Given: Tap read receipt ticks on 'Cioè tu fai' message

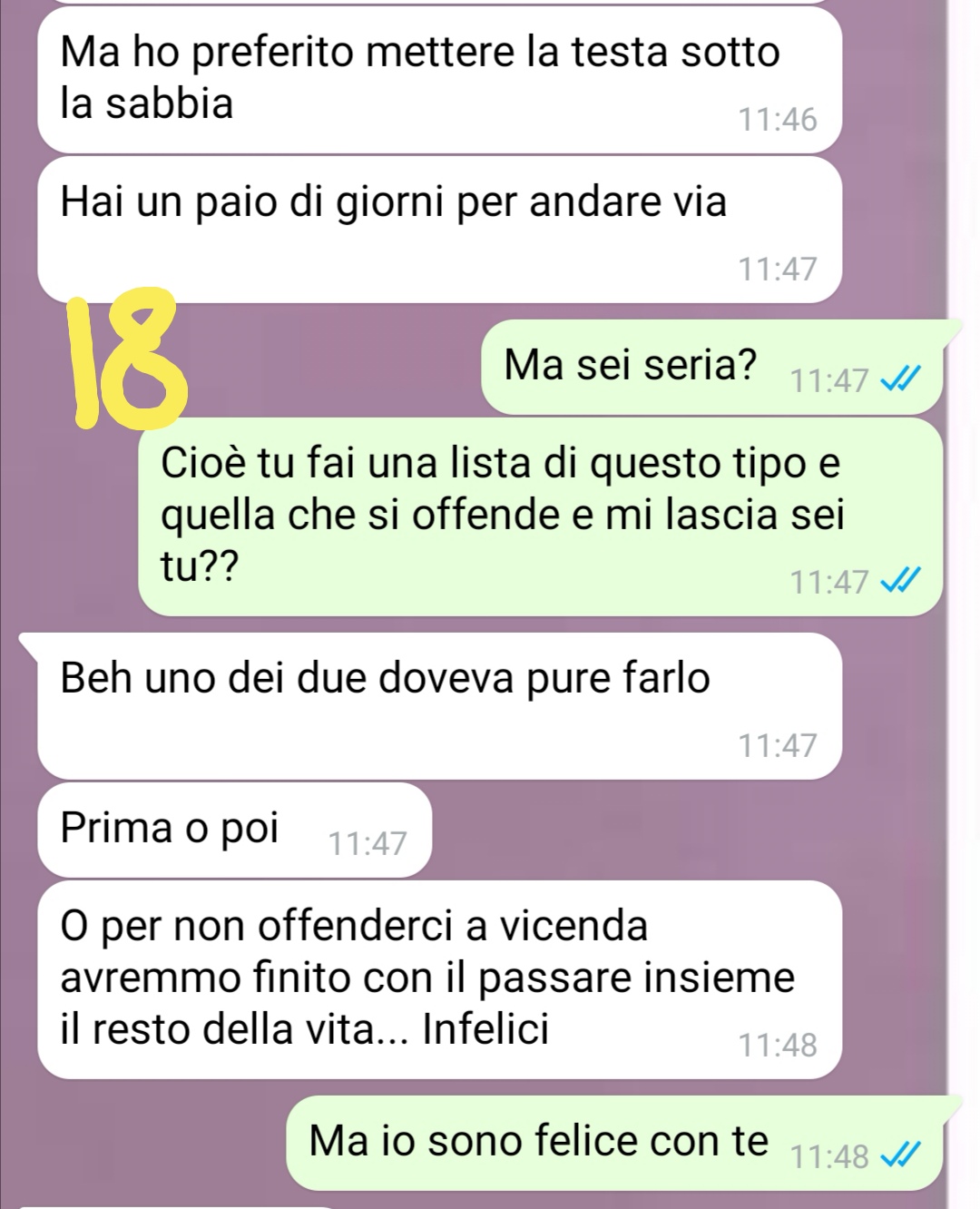Looking at the screenshot, I should [902, 580].
